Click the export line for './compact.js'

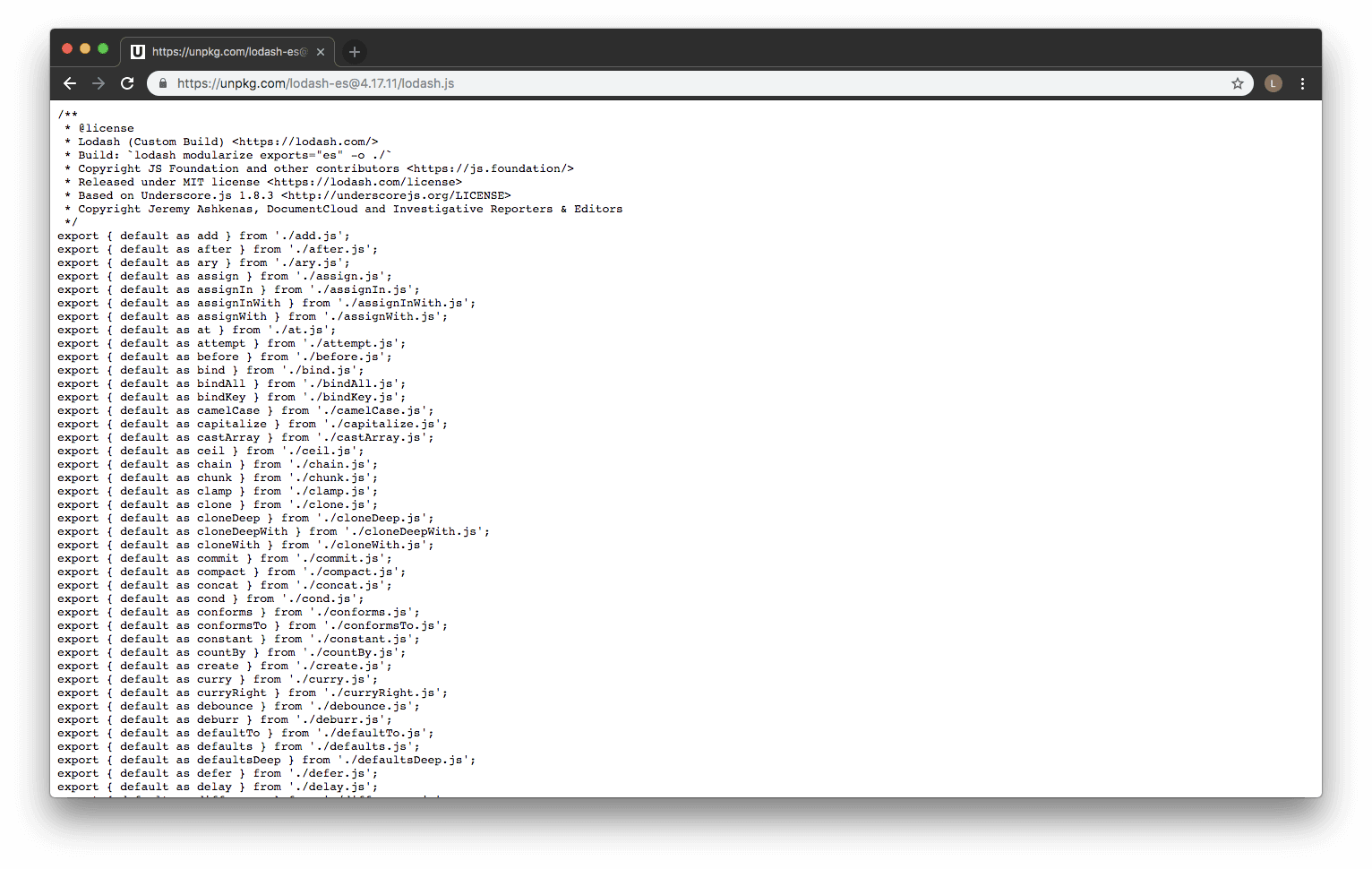pos(232,572)
